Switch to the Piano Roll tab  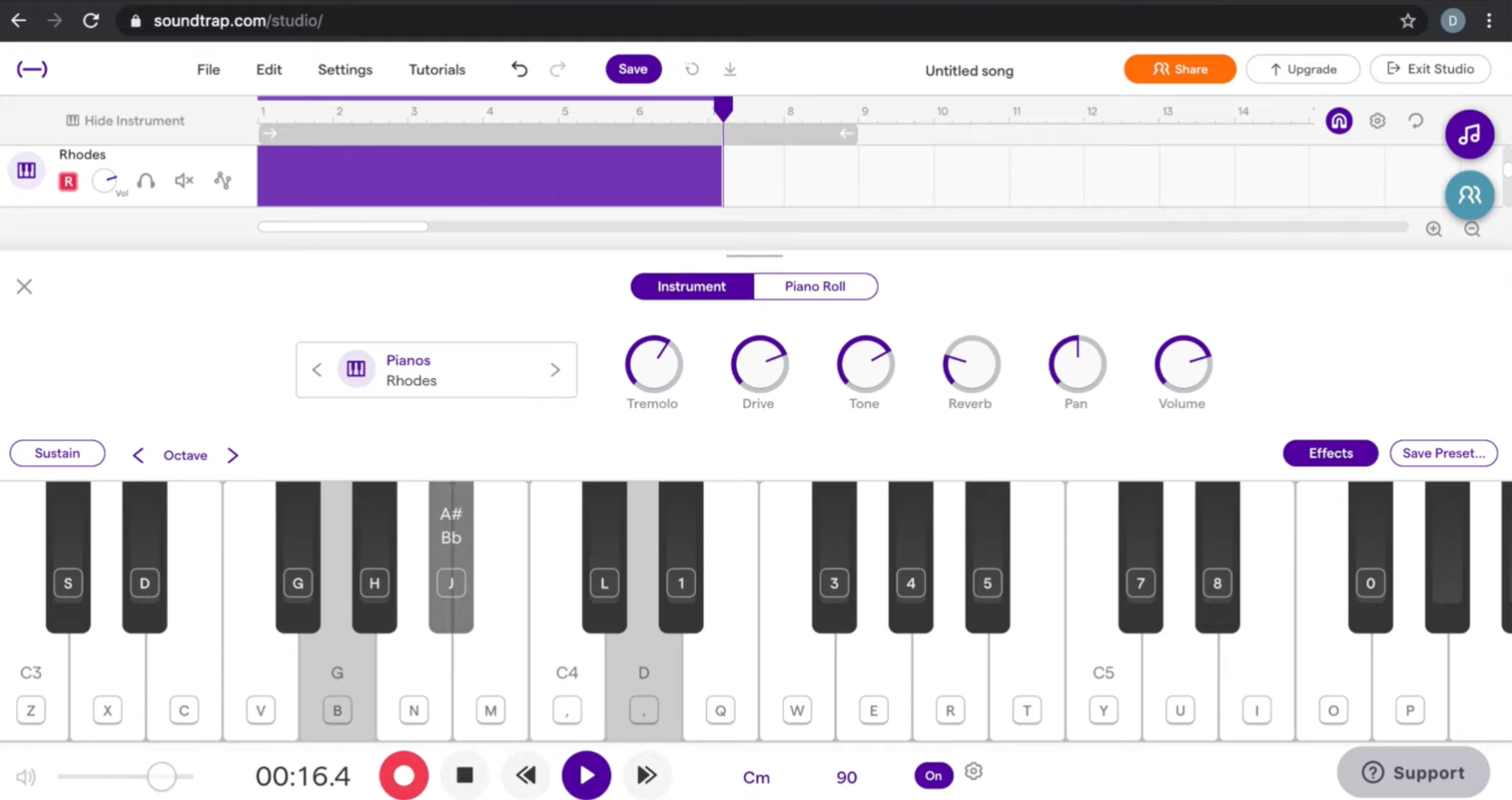(x=815, y=286)
